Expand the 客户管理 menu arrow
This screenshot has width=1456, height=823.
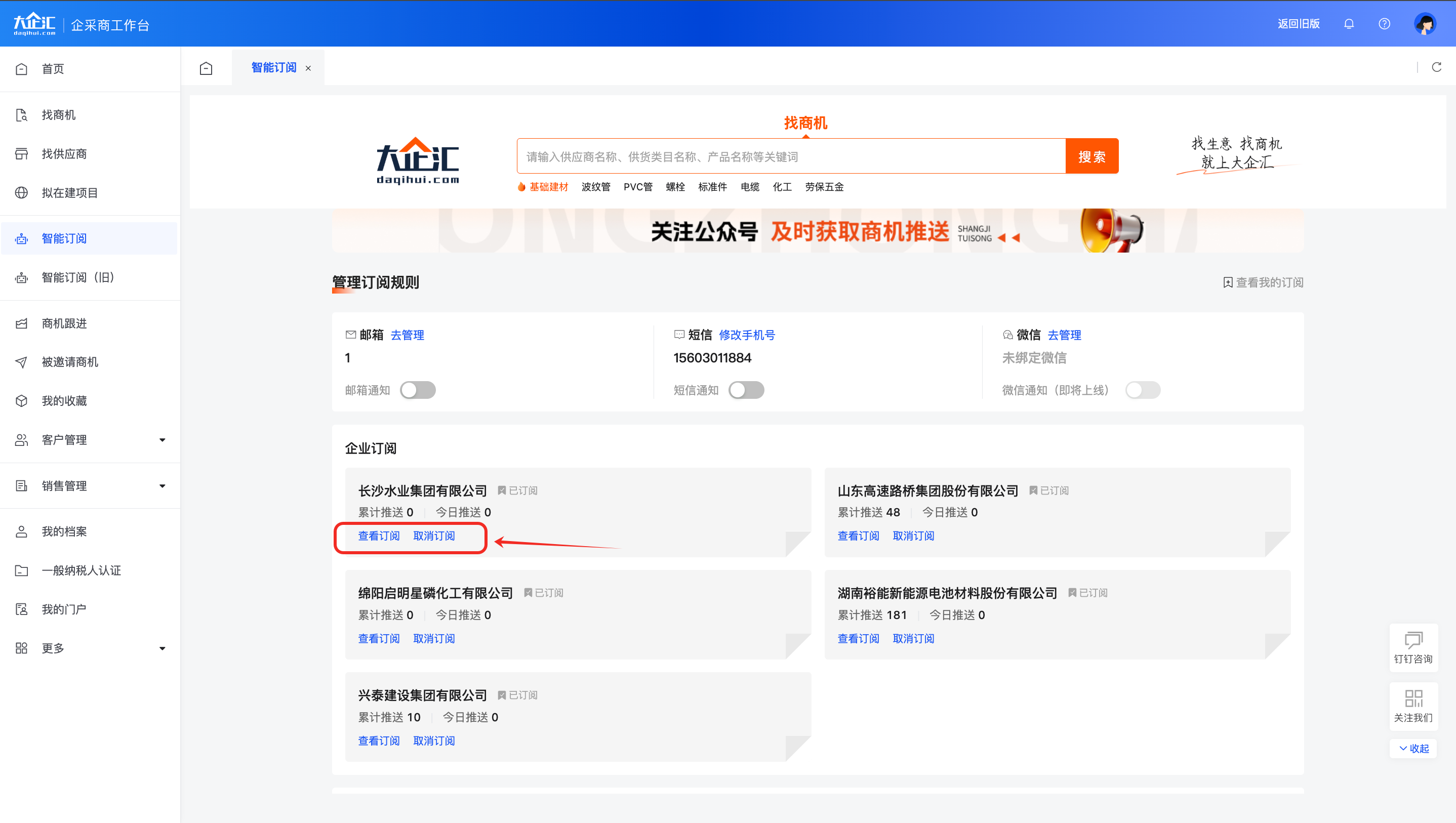coord(162,440)
